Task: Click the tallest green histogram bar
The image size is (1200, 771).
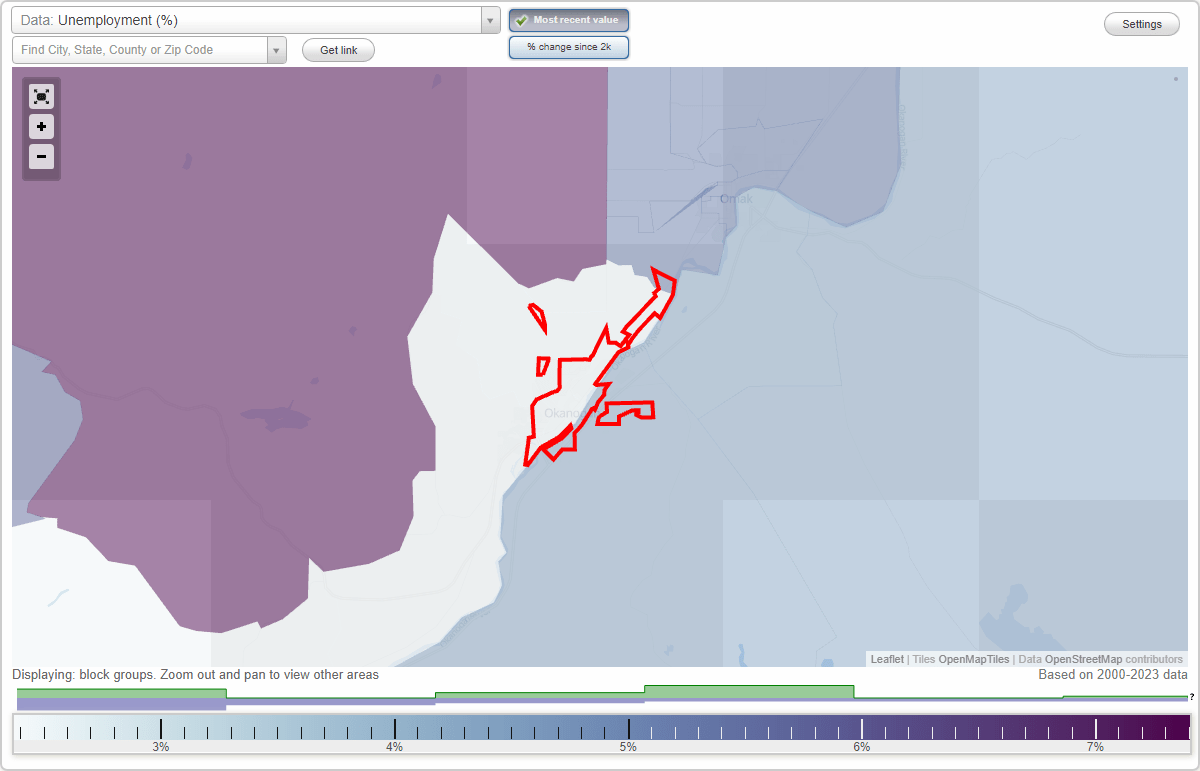Action: point(749,691)
